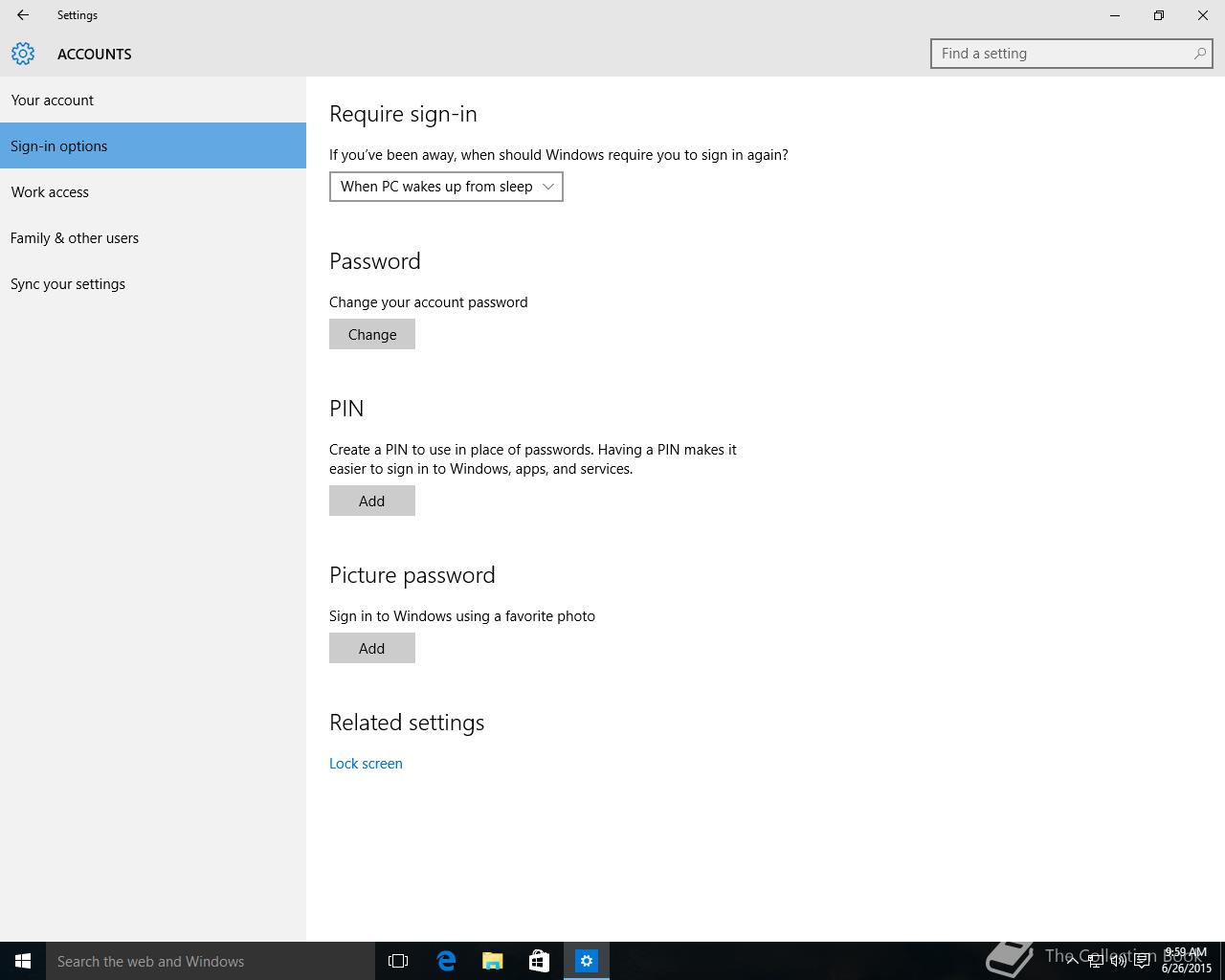Click the Require sign-in heading
1225x980 pixels.
[x=403, y=114]
